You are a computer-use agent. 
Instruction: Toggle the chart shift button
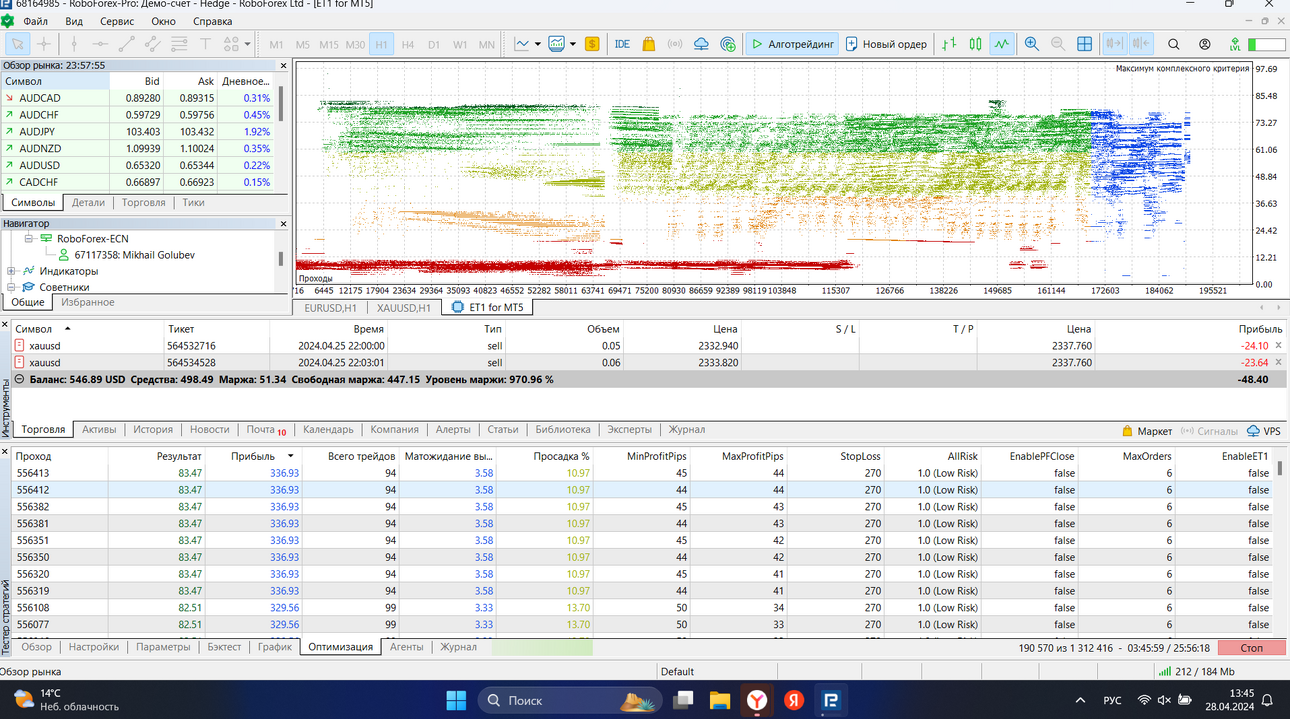point(1141,44)
